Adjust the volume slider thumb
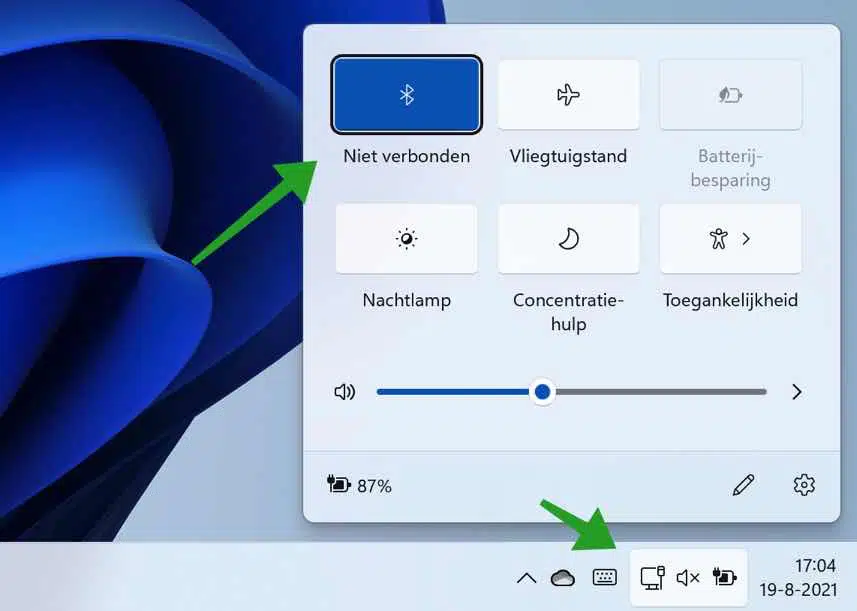The width and height of the screenshot is (857, 611). pos(542,392)
